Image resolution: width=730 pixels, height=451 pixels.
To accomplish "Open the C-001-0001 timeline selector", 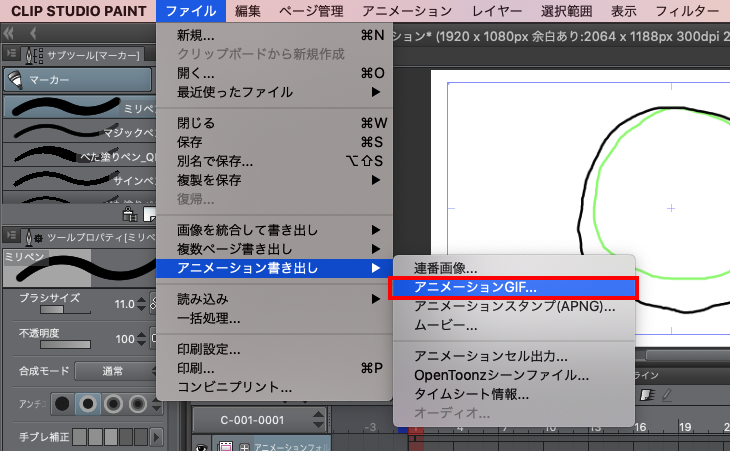I will (x=259, y=420).
